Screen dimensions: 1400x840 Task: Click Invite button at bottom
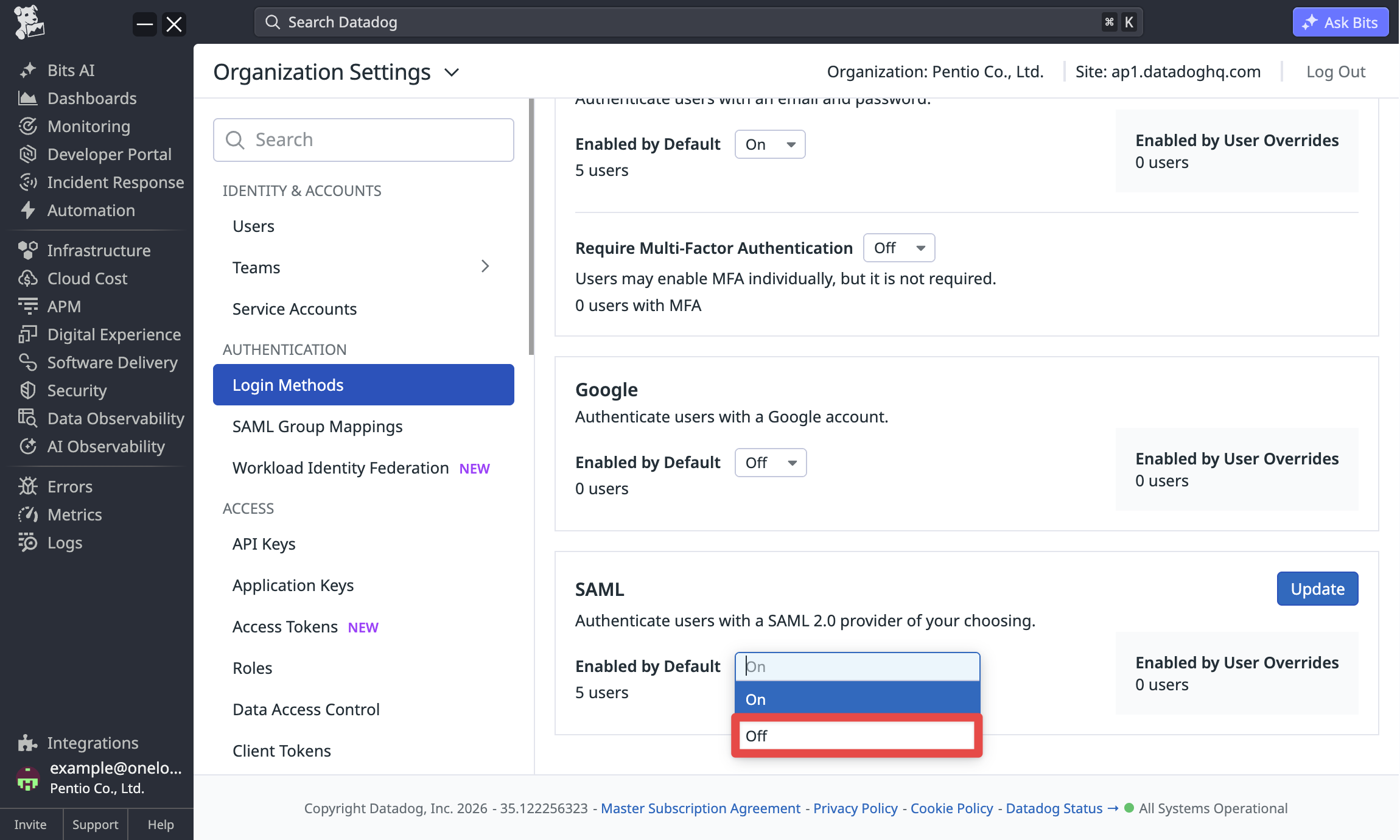pyautogui.click(x=30, y=825)
